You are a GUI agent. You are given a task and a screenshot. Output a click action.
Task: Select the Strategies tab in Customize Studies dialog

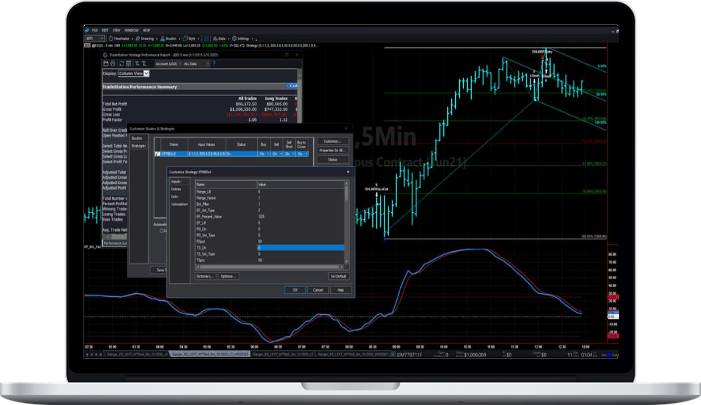138,147
